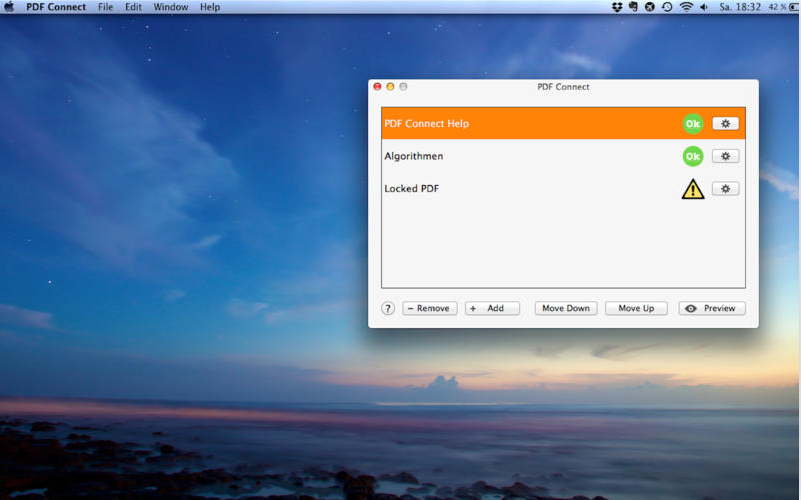Open the Wi-Fi status menu
This screenshot has height=500, width=801.
(686, 7)
